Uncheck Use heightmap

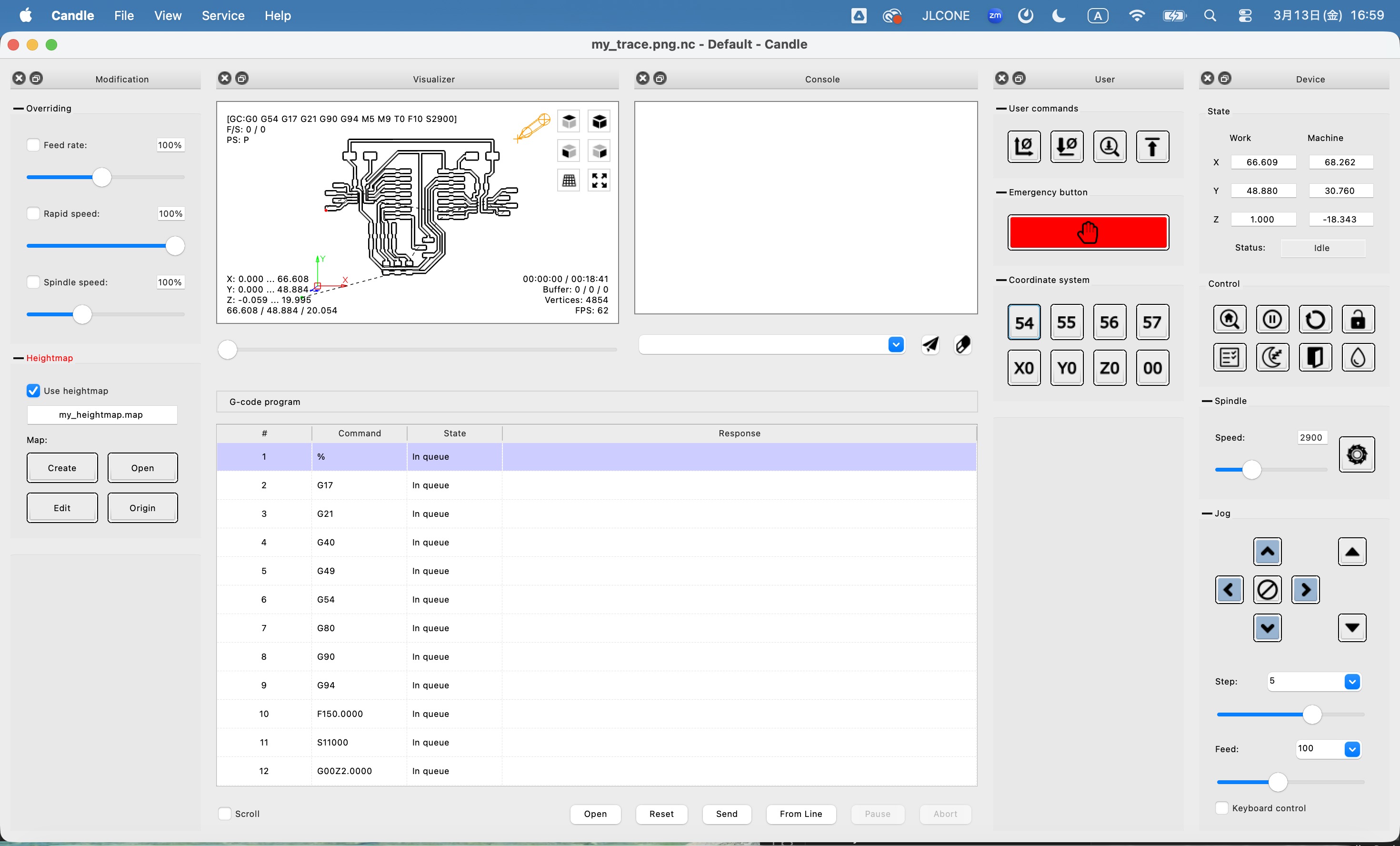pos(33,391)
